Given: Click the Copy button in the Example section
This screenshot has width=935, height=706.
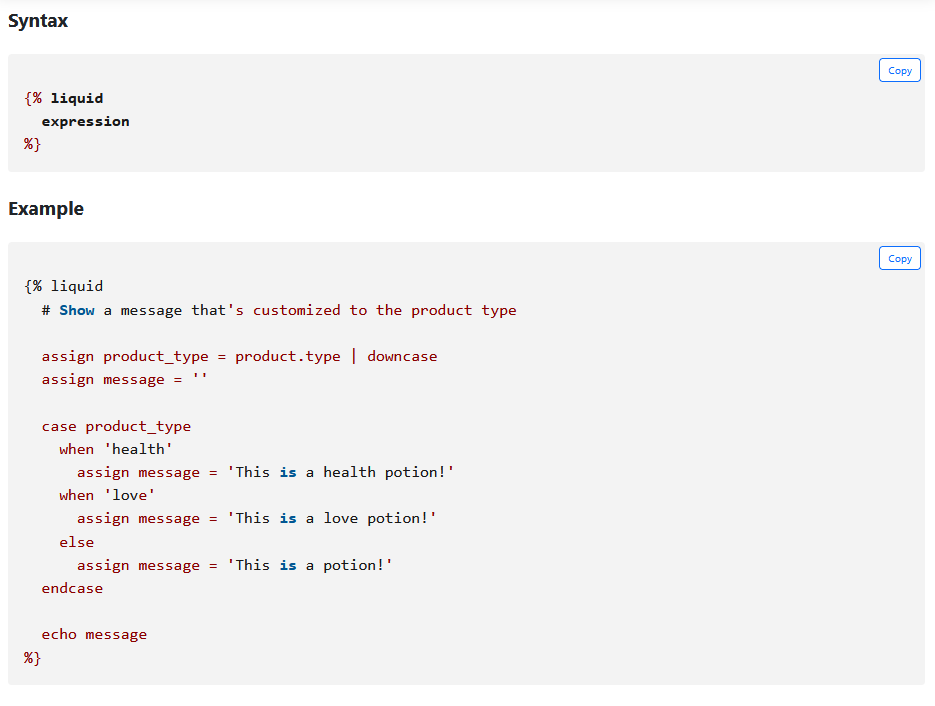Looking at the screenshot, I should 898,258.
